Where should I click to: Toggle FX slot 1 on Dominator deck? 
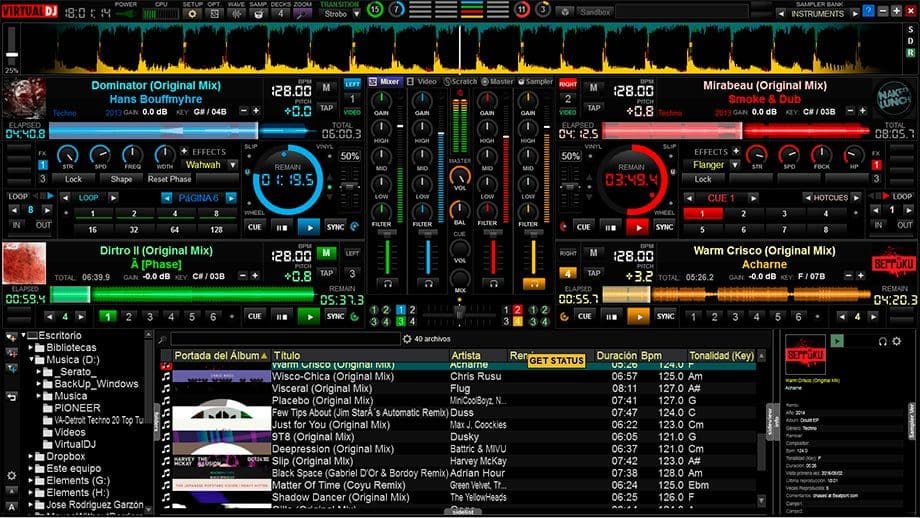(43, 165)
